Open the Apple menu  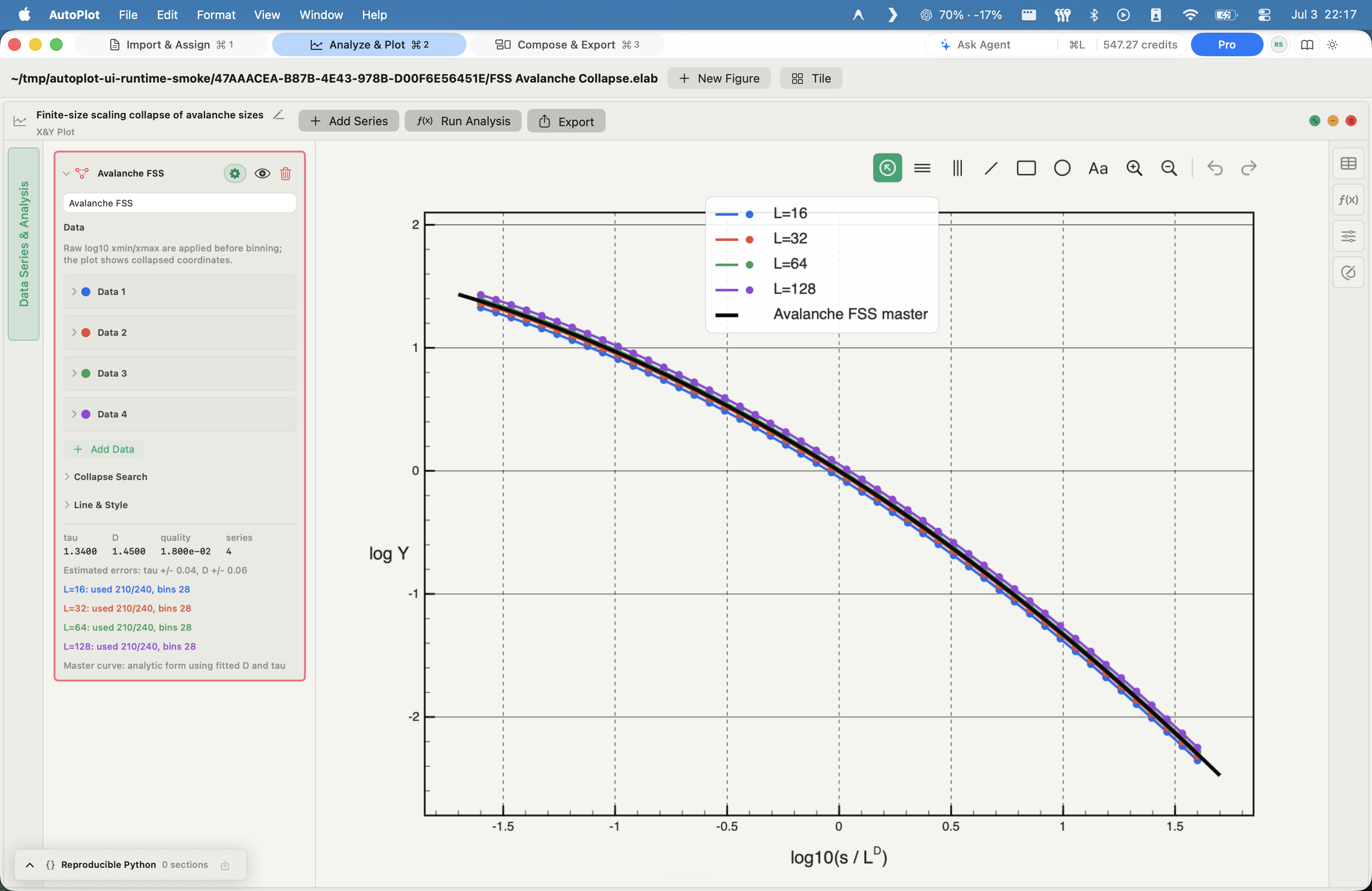tap(24, 15)
